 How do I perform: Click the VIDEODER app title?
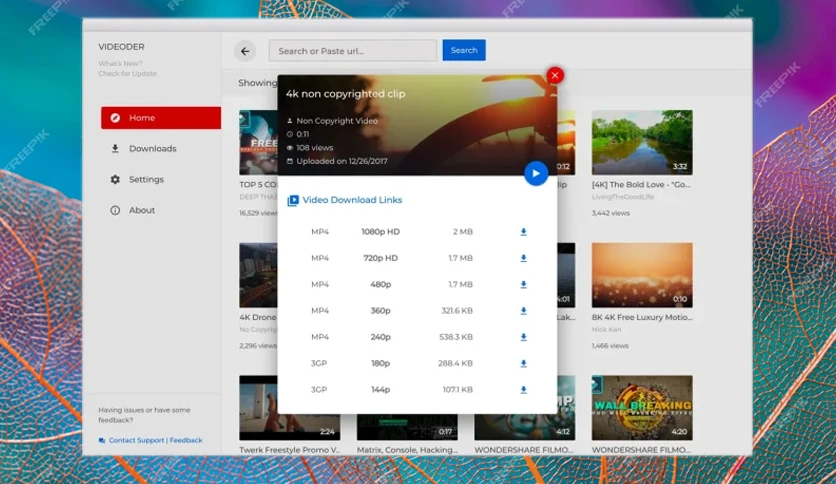[x=122, y=47]
